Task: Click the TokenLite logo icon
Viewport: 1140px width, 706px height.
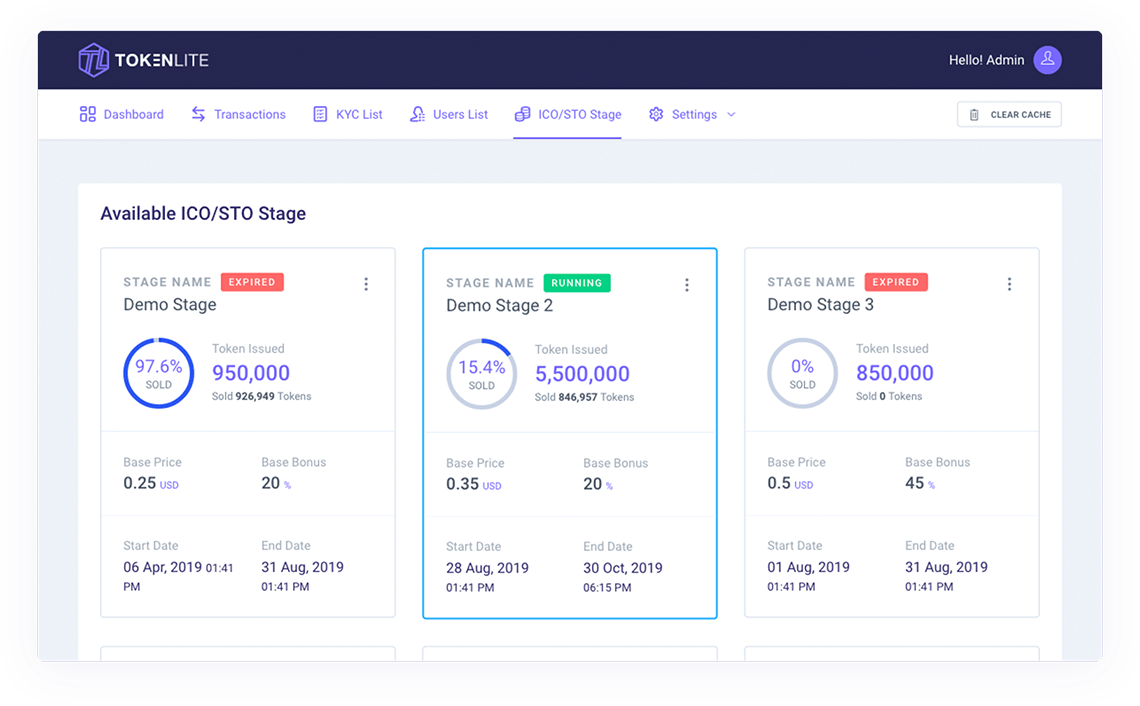Action: (x=93, y=60)
